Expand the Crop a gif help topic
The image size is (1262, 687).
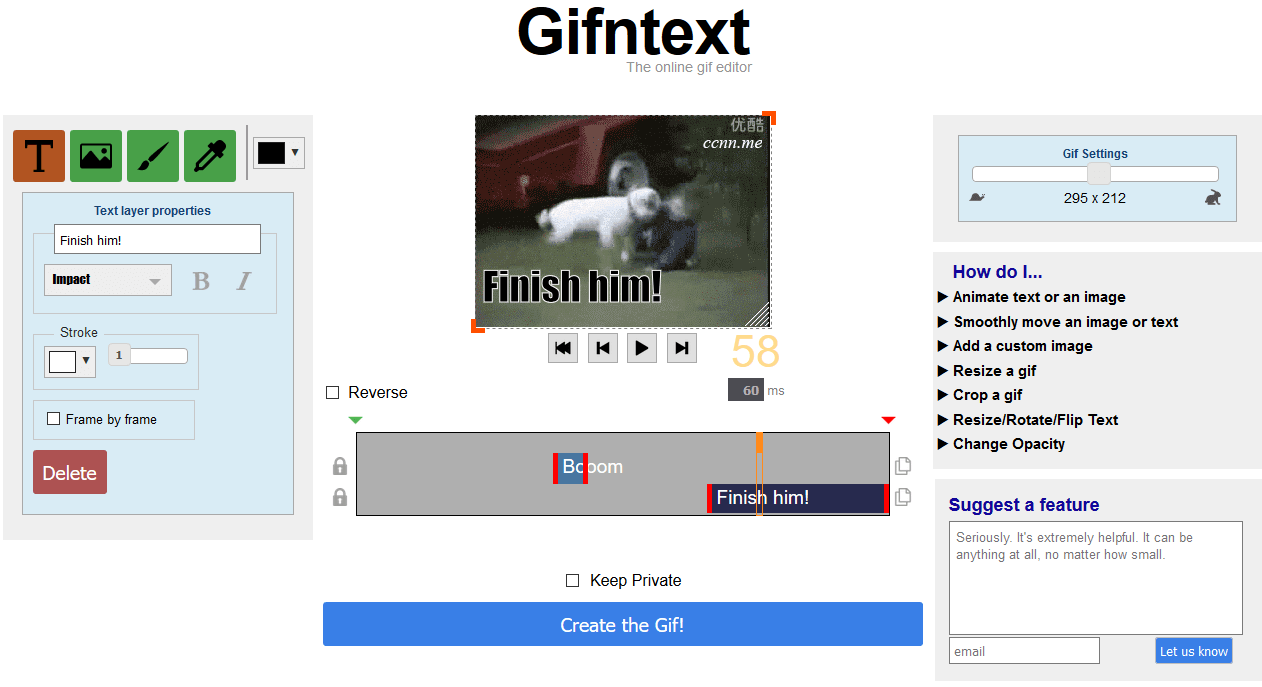[x=987, y=395]
